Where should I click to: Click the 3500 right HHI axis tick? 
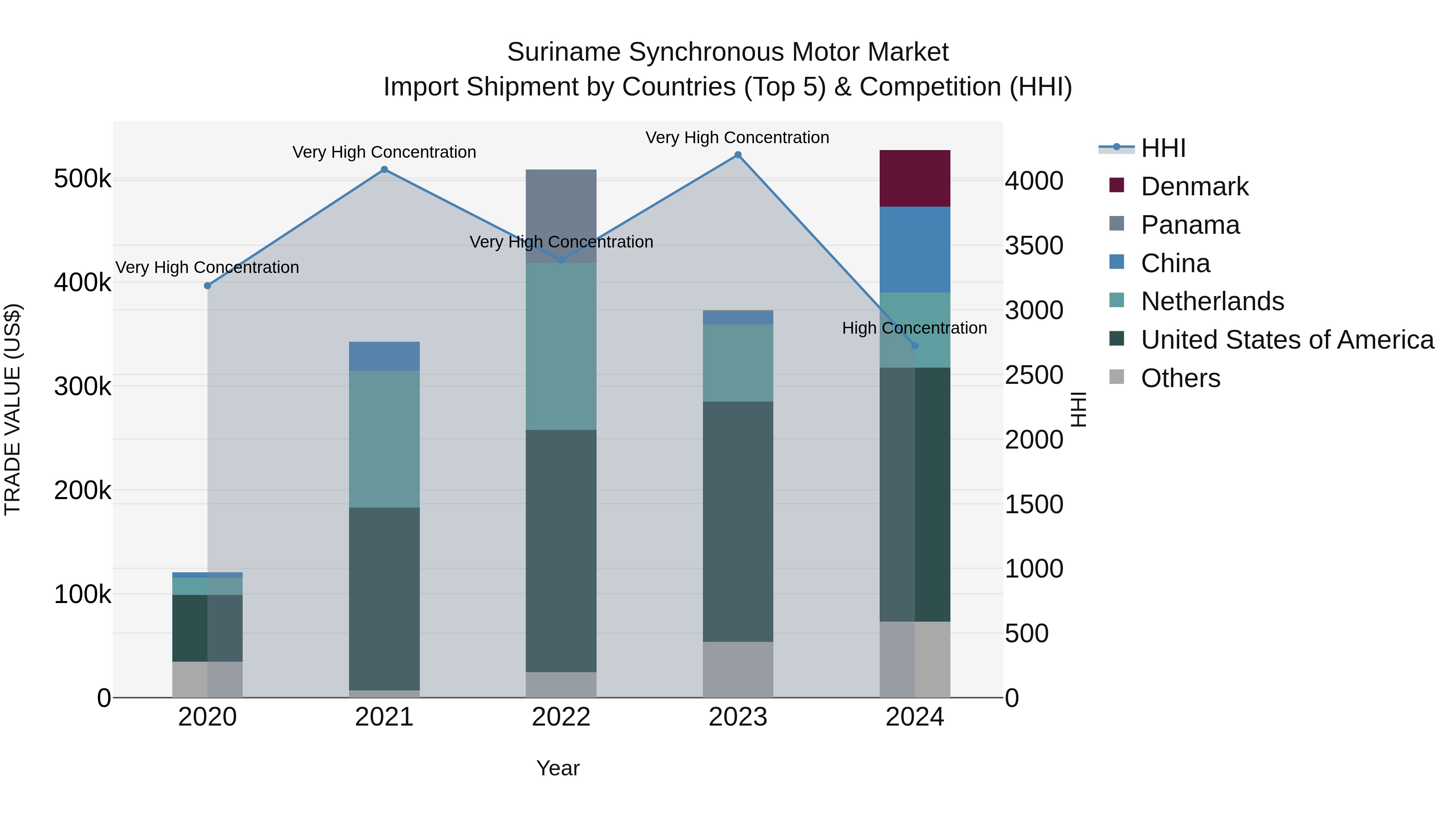tap(1034, 245)
